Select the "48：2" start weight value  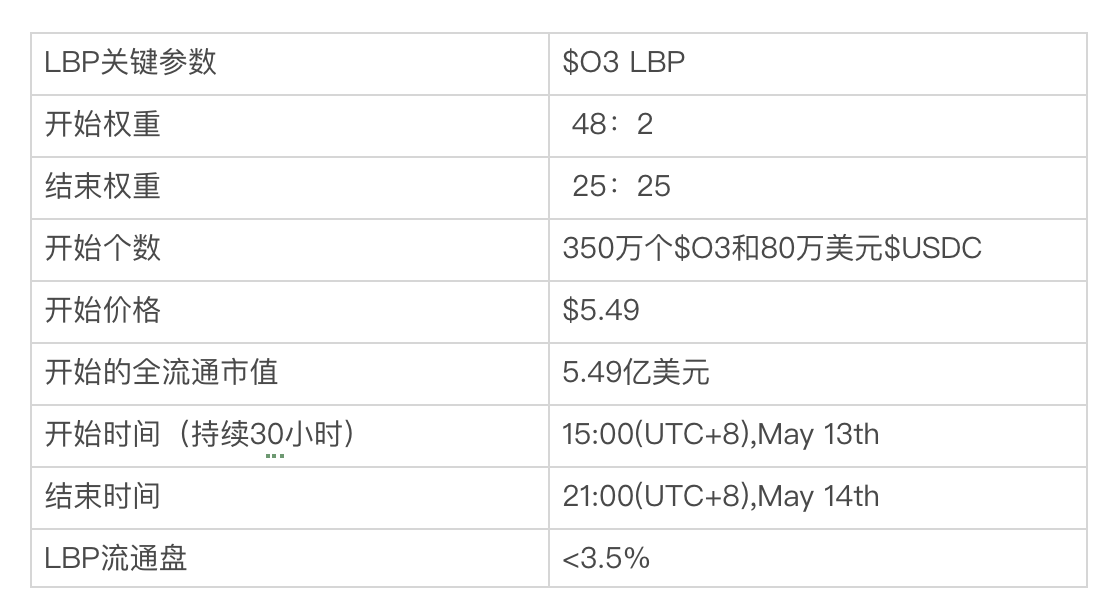coord(612,124)
